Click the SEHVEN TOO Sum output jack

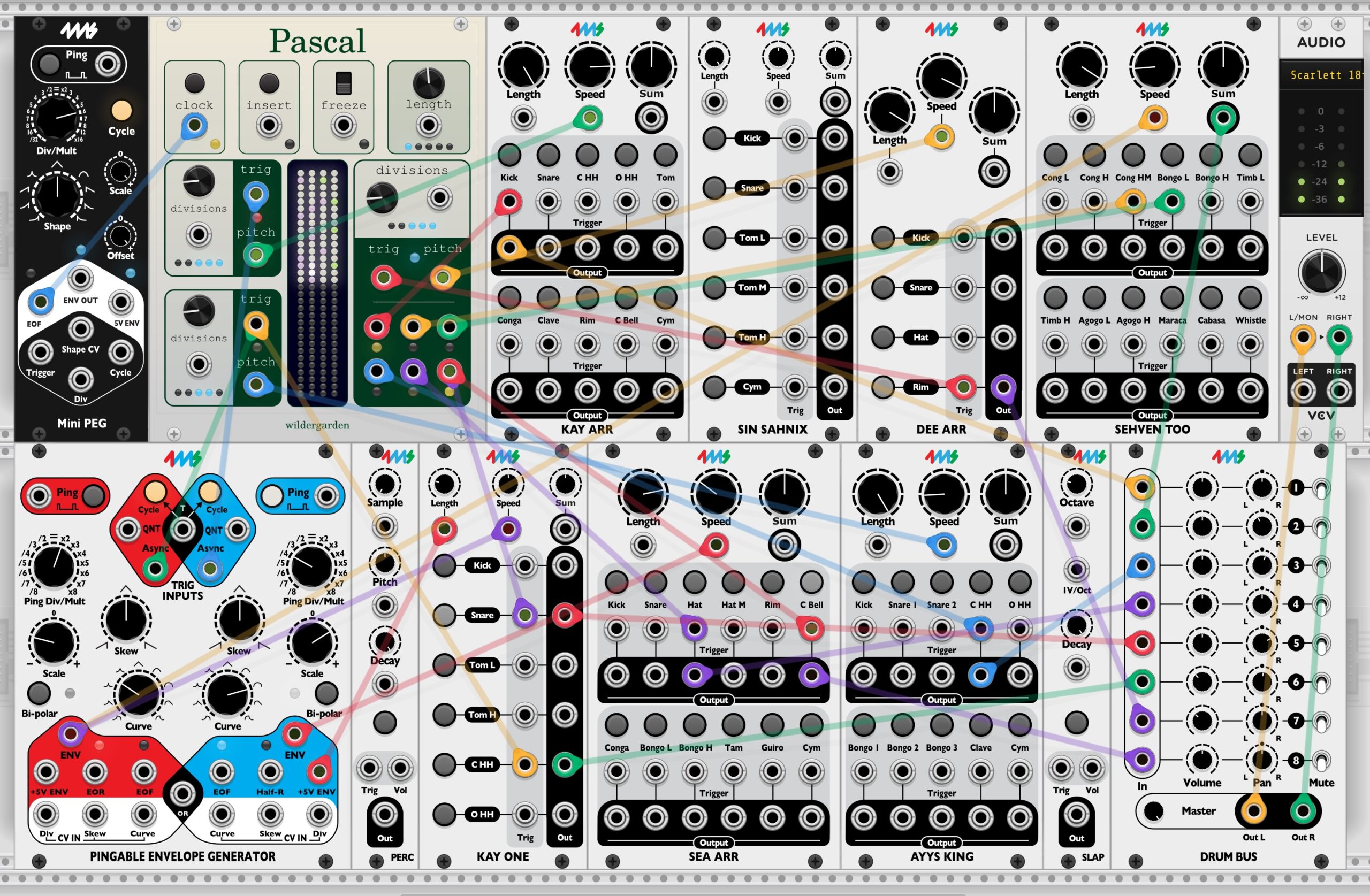[1223, 118]
